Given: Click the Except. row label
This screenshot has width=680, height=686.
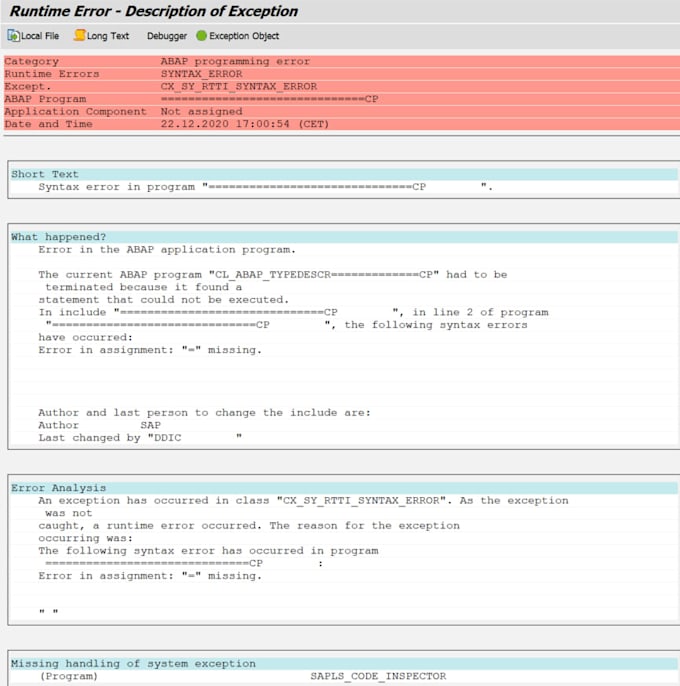Looking at the screenshot, I should click(x=28, y=87).
